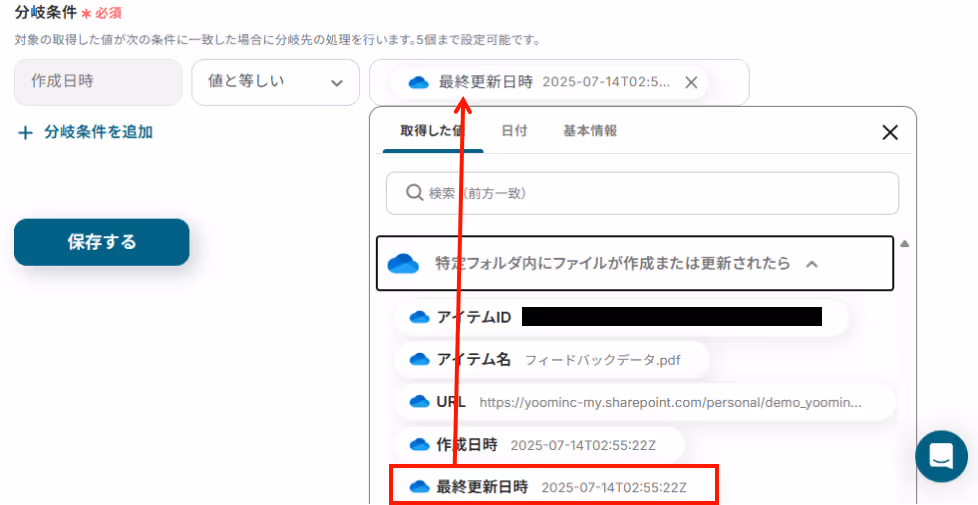978x505 pixels.
Task: Click the cloud icon beside アイテムID
Action: coord(420,317)
